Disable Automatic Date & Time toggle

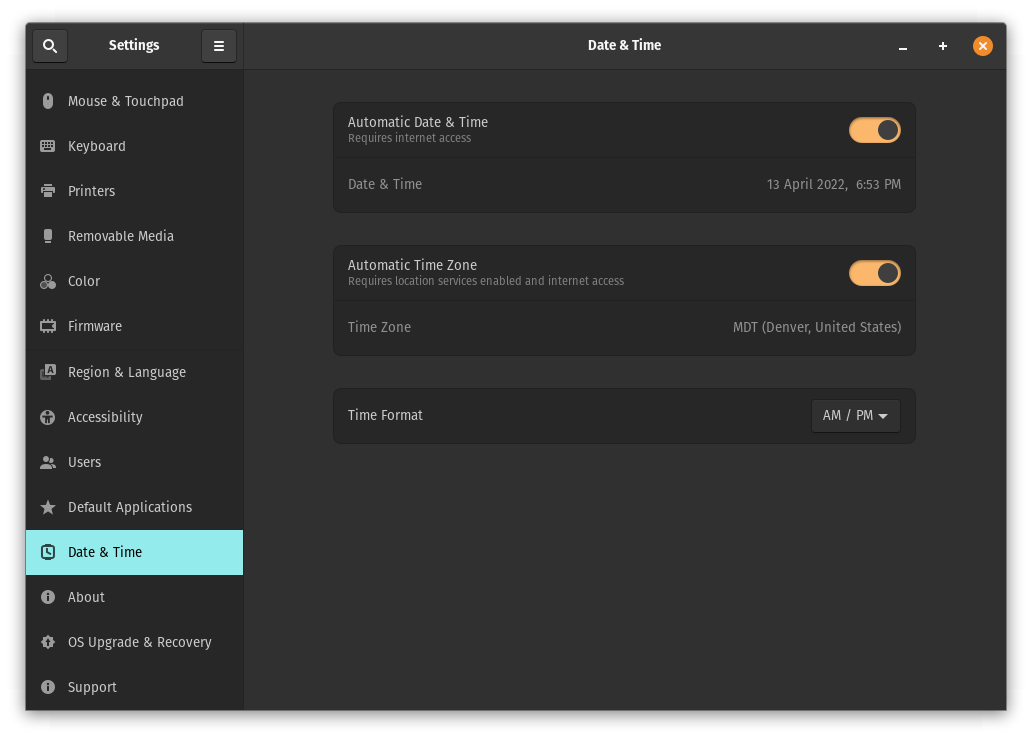875,130
